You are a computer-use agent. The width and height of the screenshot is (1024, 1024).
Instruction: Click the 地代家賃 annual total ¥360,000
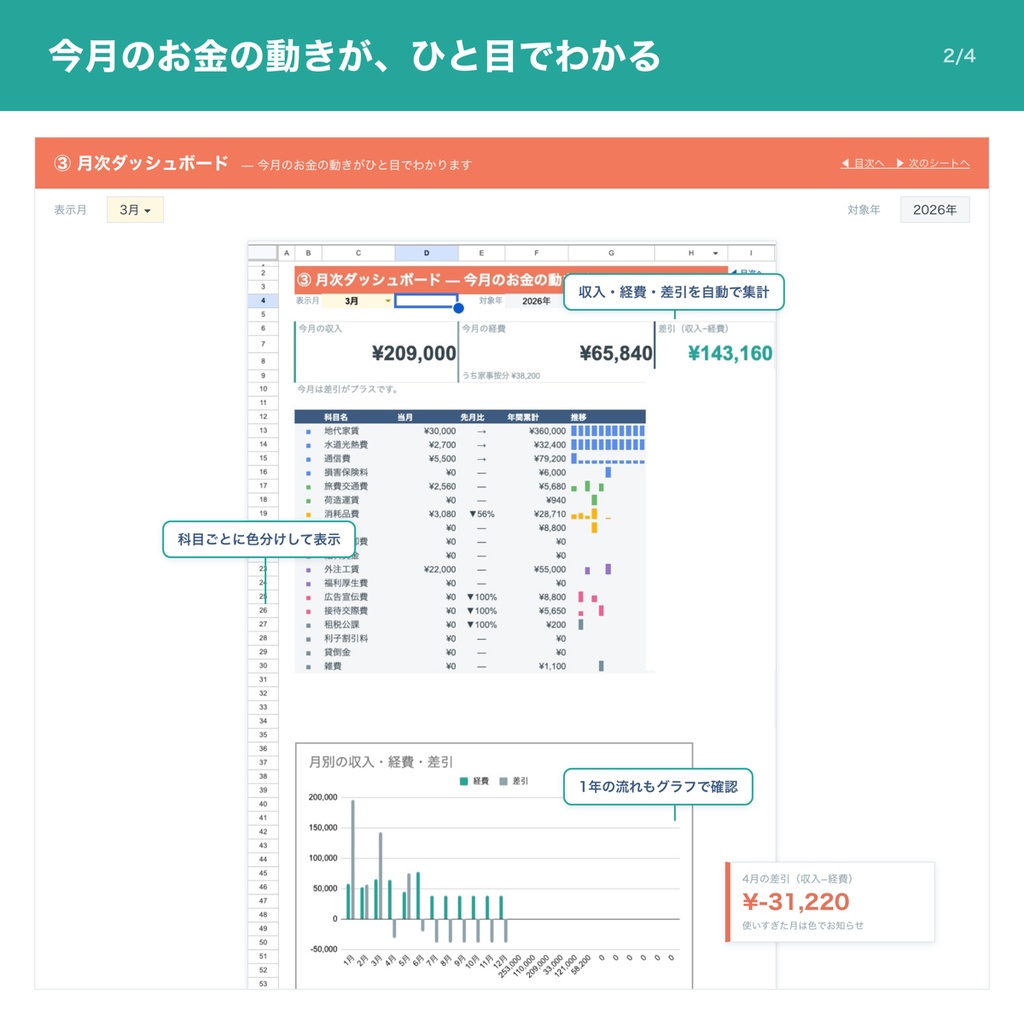[547, 431]
